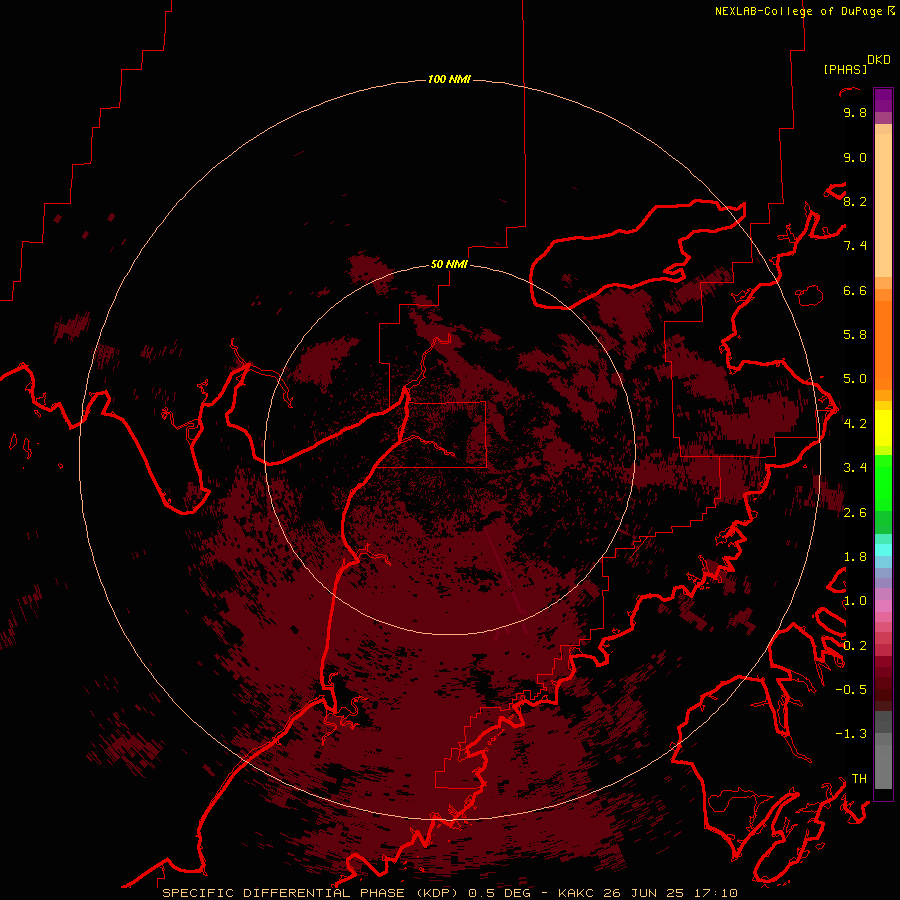
Task: Click the 100 NMI range ring label
Action: (x=449, y=79)
